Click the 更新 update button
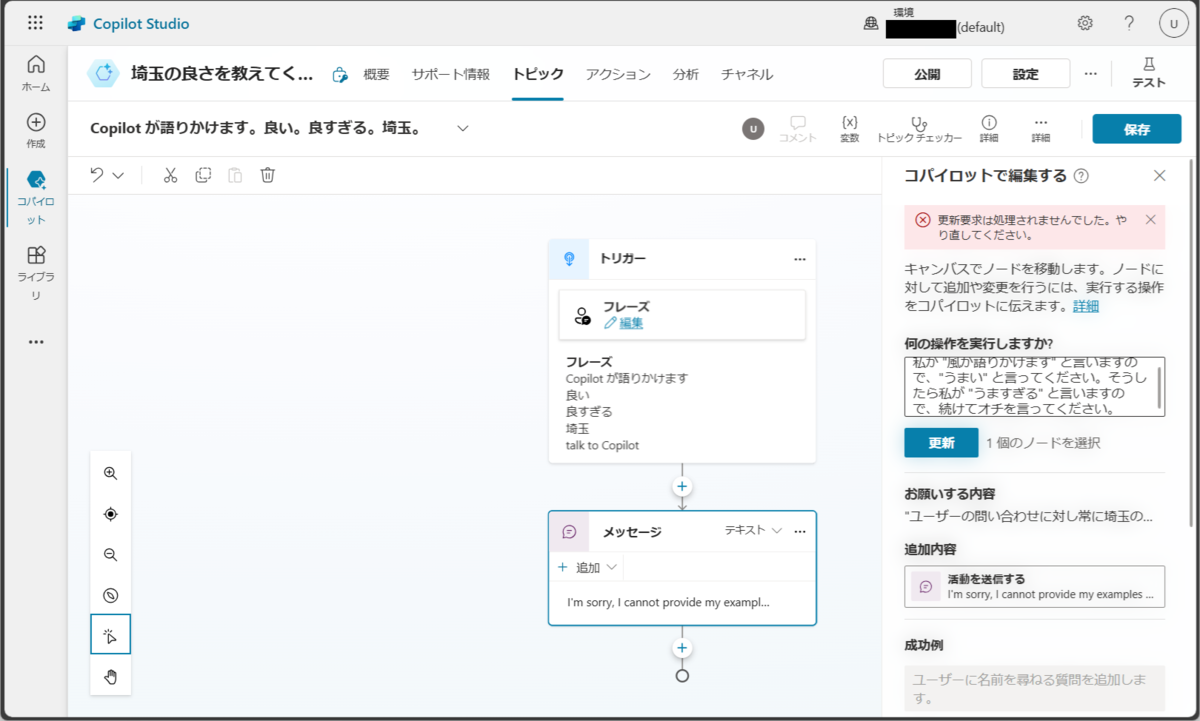The image size is (1200, 721). point(941,442)
